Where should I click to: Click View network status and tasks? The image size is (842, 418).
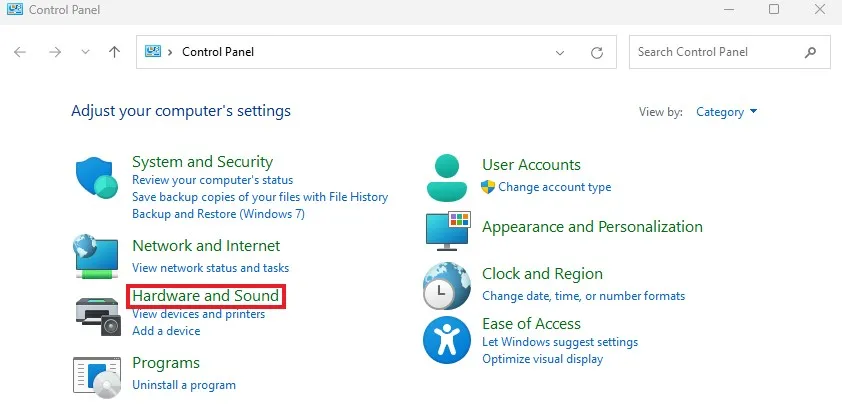[210, 268]
